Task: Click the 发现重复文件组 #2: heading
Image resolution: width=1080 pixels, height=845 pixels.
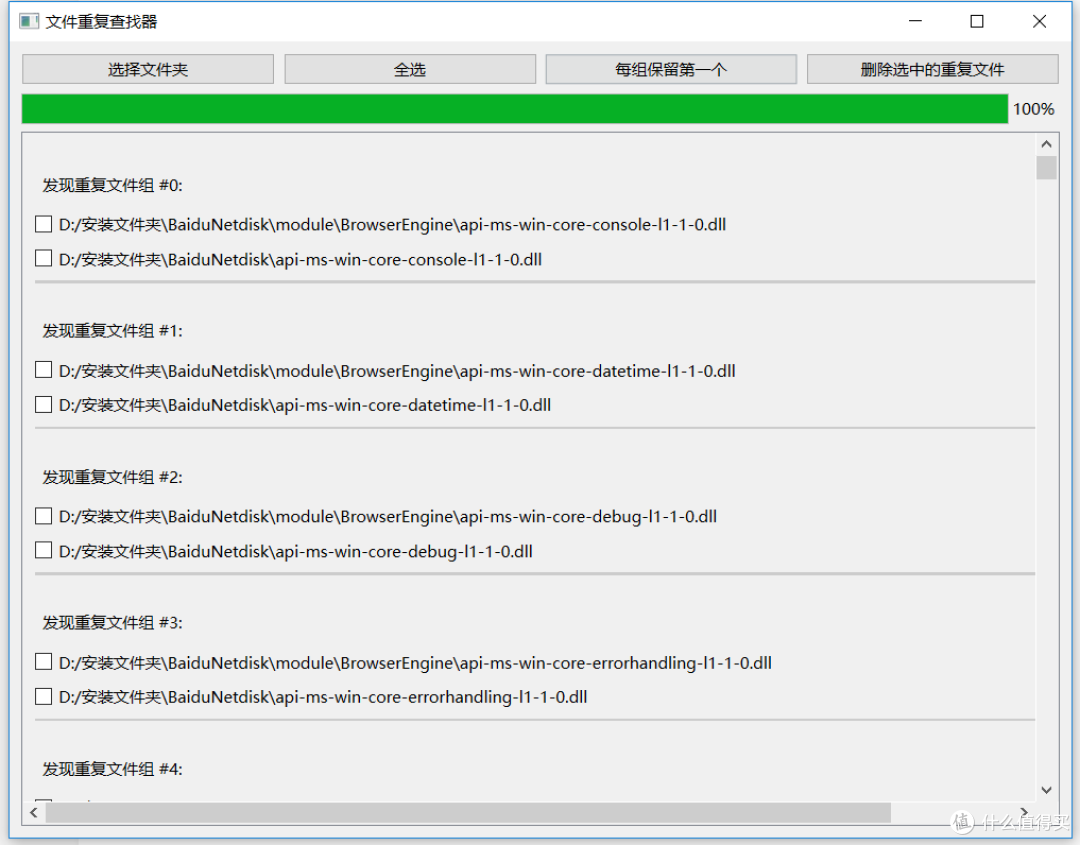Action: click(x=112, y=477)
